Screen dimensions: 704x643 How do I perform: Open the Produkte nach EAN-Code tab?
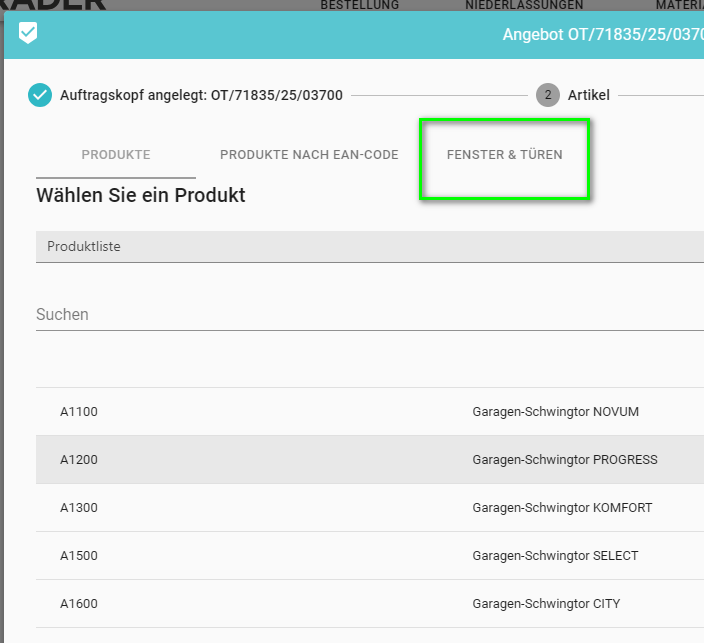click(309, 155)
